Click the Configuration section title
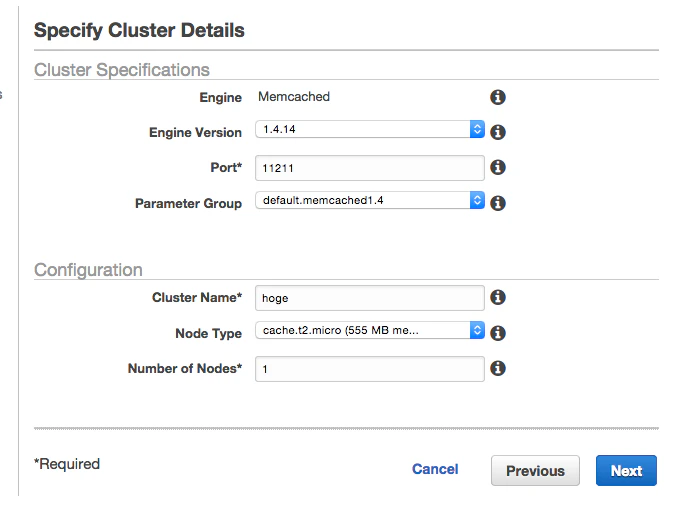 pos(88,270)
